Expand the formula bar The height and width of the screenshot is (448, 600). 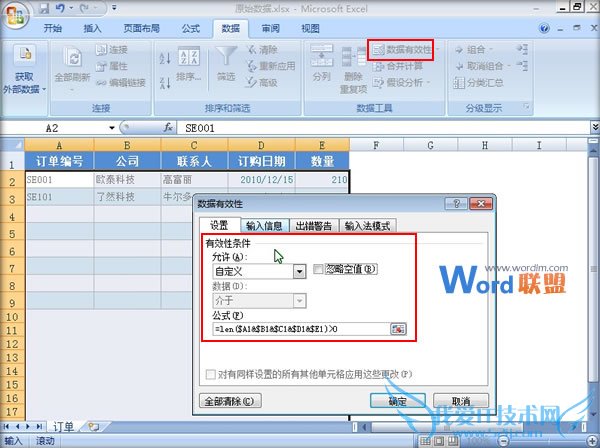595,127
